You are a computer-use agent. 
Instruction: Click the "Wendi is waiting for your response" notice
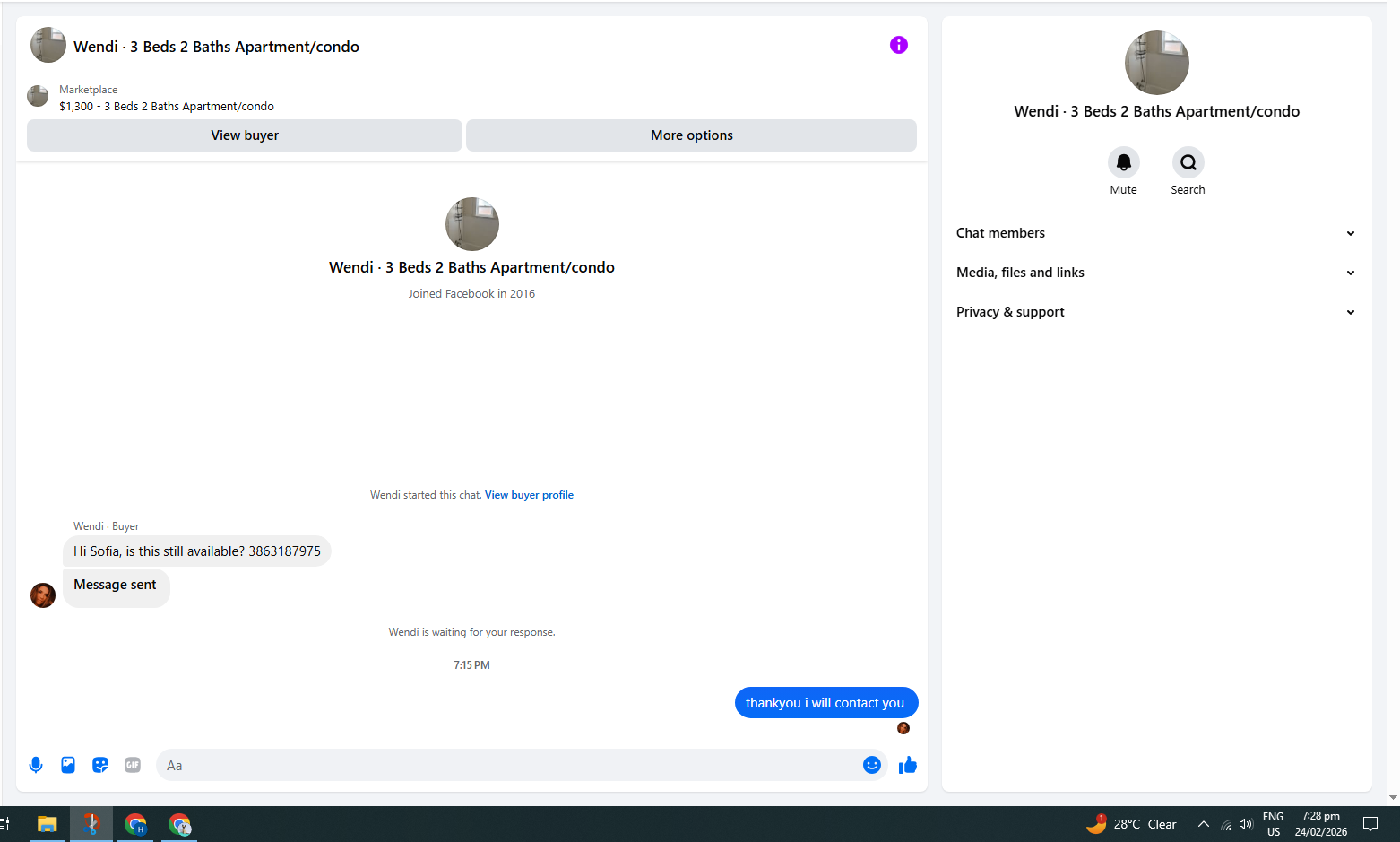coord(471,632)
